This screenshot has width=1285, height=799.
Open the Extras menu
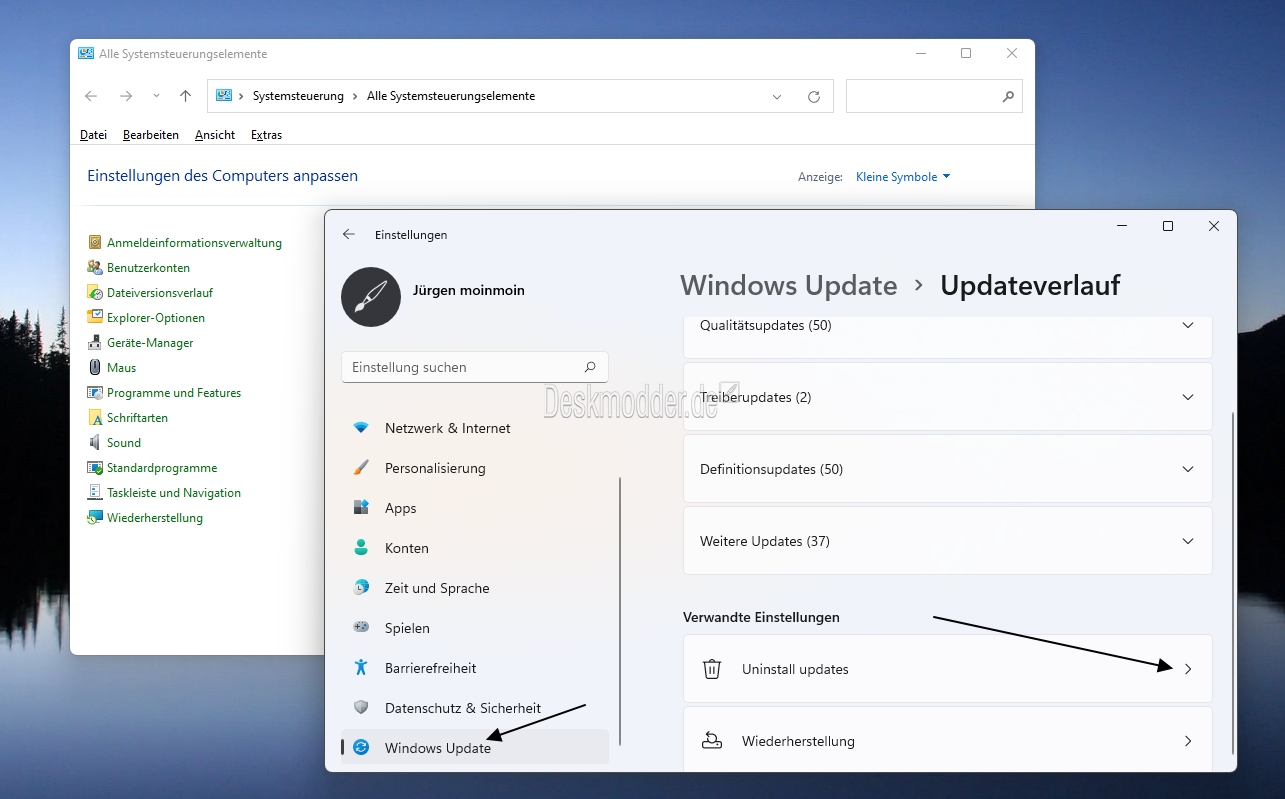click(266, 135)
